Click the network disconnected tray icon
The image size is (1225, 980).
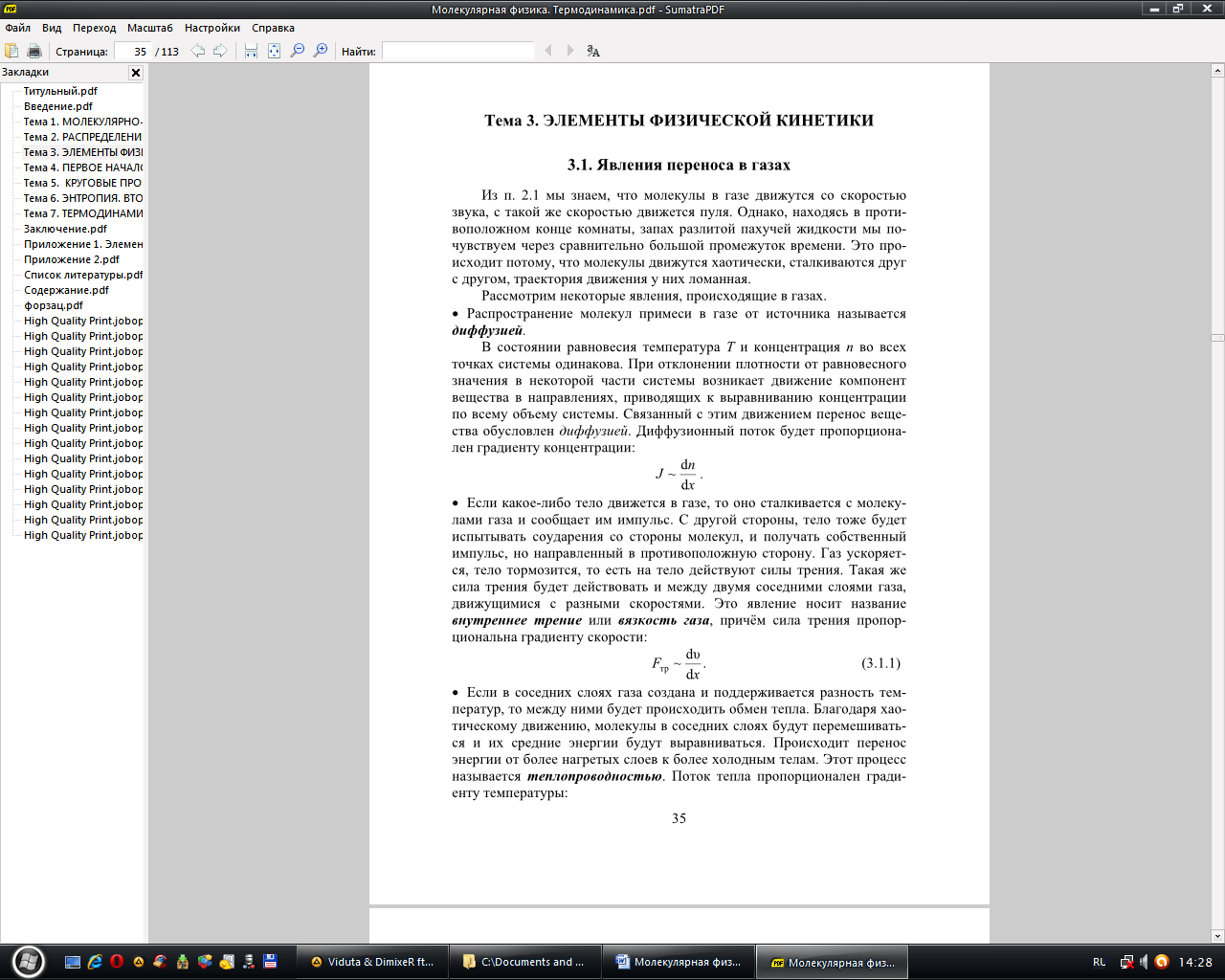1127,962
